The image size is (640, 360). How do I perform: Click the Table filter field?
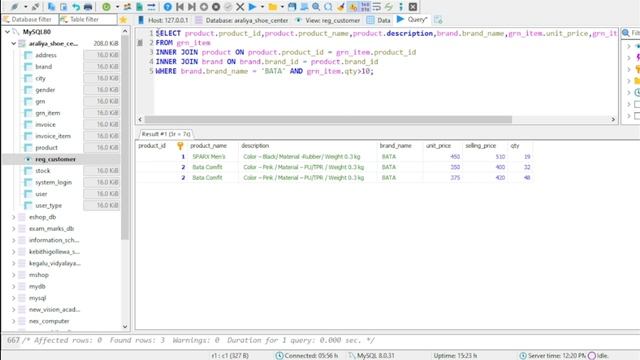pos(88,19)
